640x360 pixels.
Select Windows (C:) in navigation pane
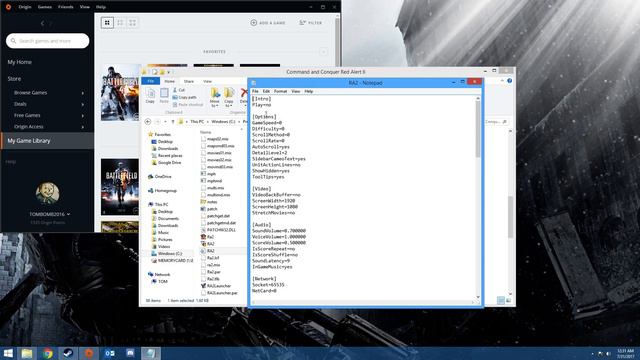[167, 253]
